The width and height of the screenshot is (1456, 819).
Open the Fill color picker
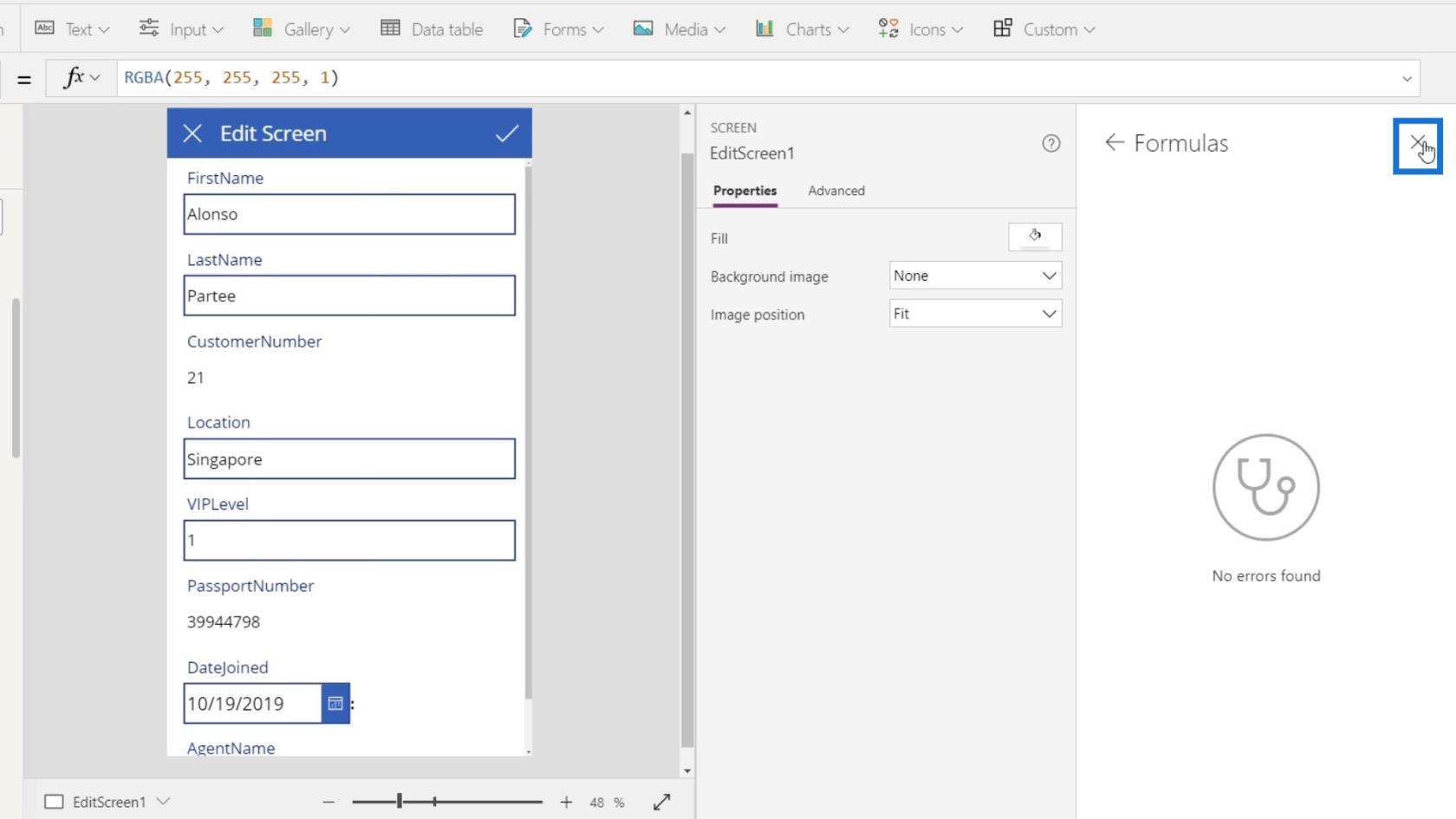[x=1035, y=237]
